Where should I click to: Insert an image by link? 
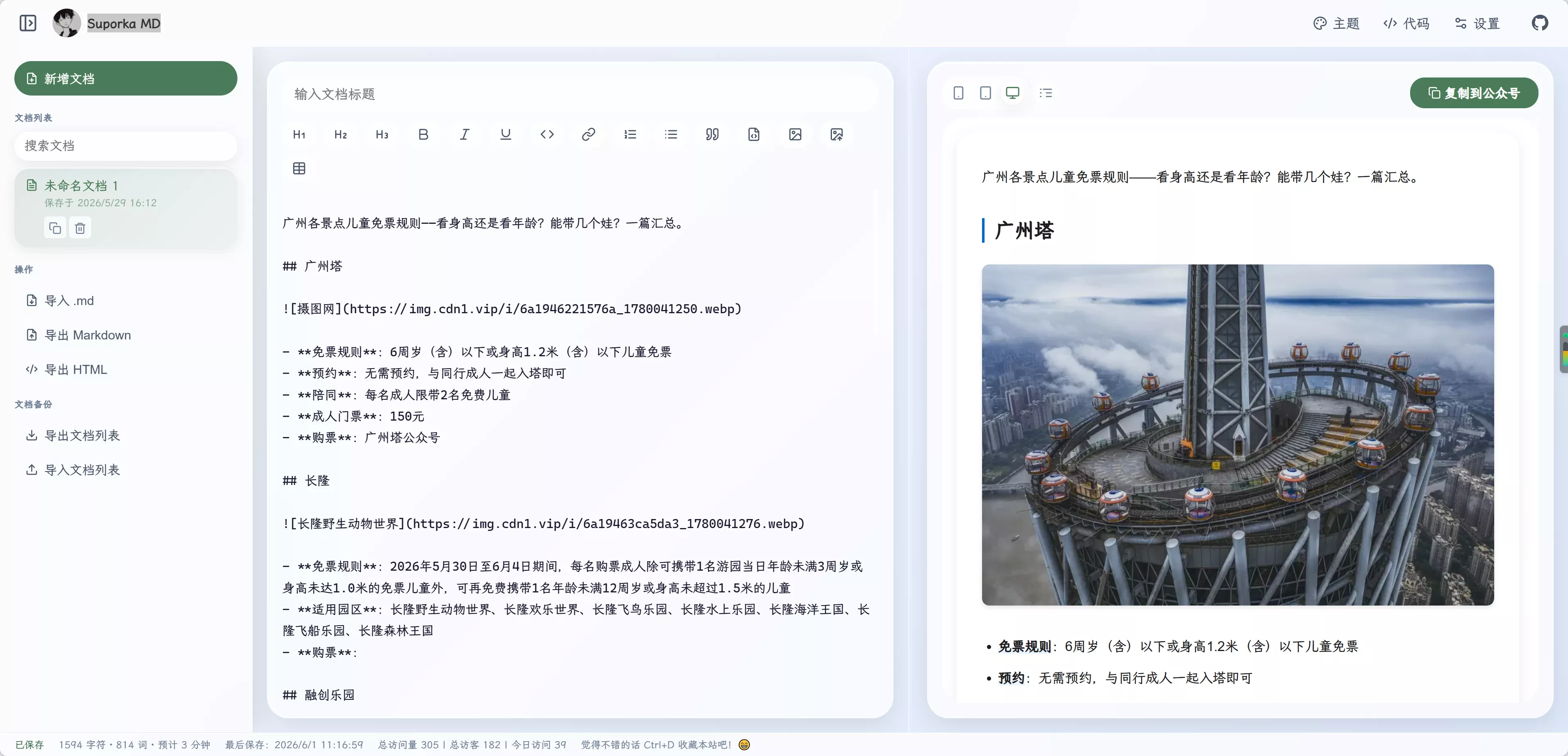point(795,134)
